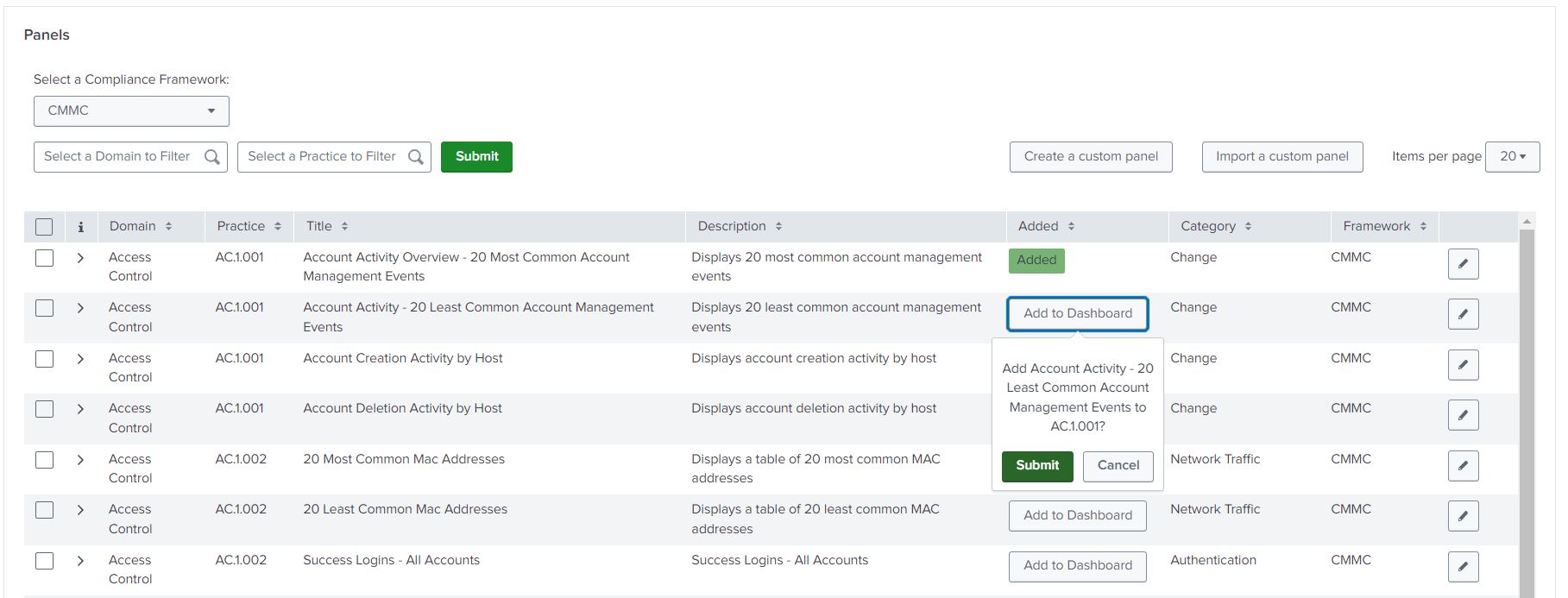Expand the 20 Least Common Account Management Events row
Screen dimensions: 1568x598
click(x=80, y=308)
